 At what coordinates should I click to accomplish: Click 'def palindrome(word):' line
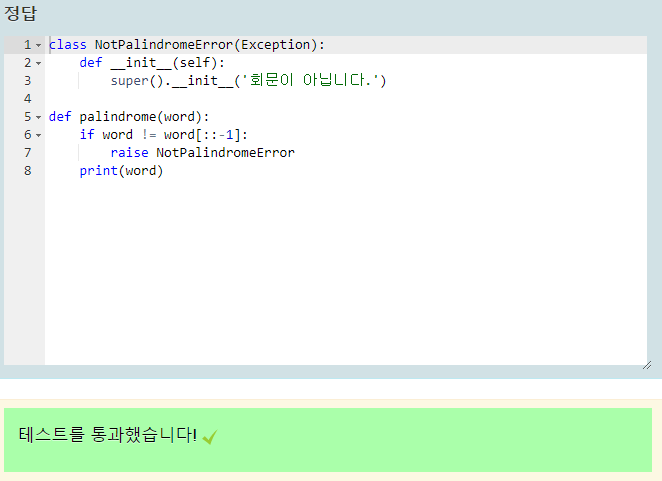(129, 117)
